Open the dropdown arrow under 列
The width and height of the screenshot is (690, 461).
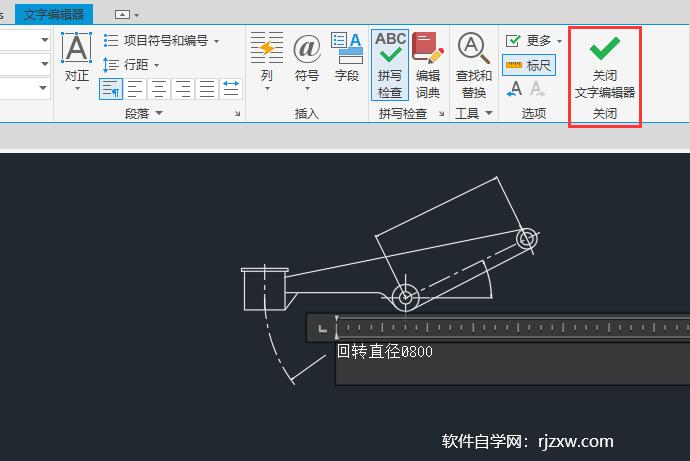(x=267, y=88)
